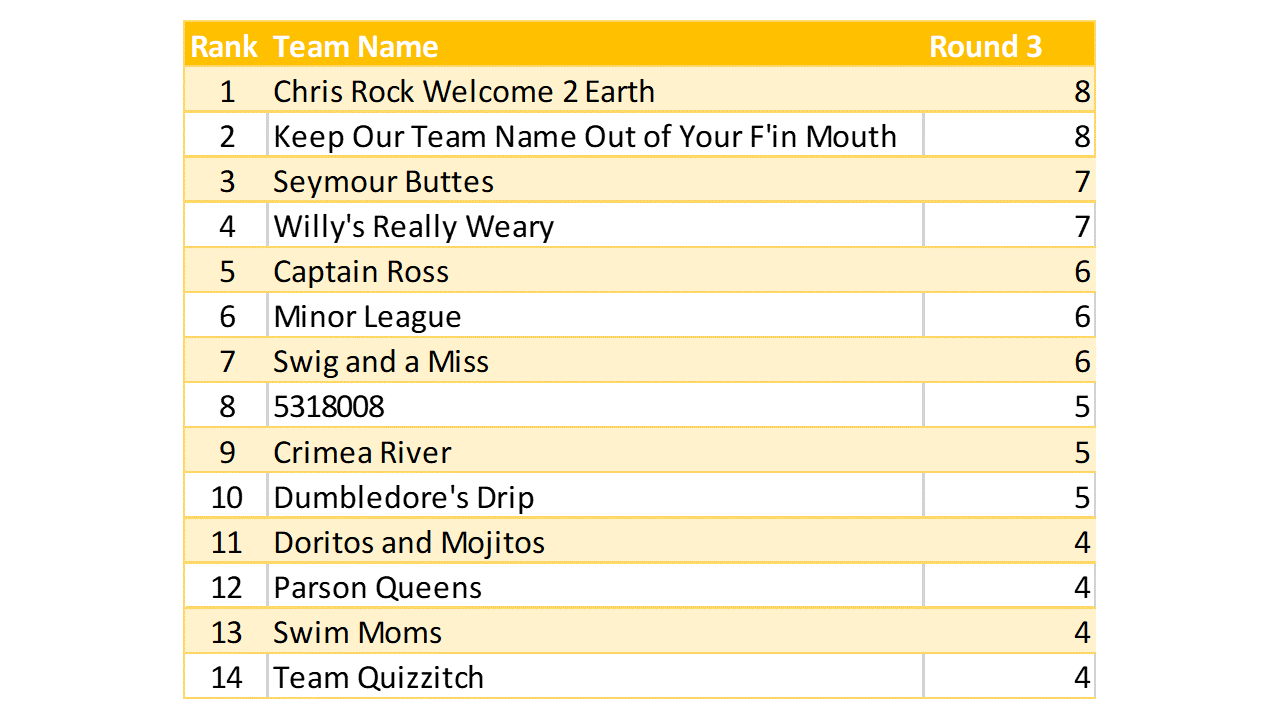This screenshot has height=720, width=1280.
Task: Click the Swig and a Miss cell
Action: click(381, 362)
